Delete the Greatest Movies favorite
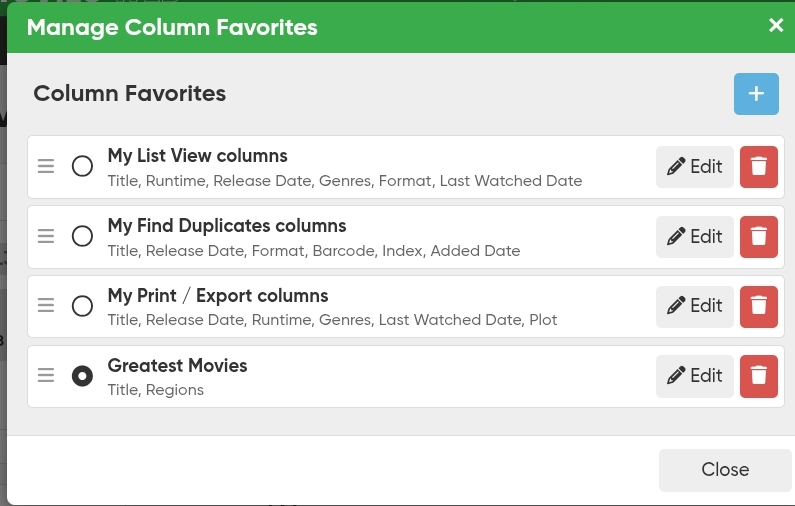Screen dimensions: 795x506 click(x=758, y=376)
